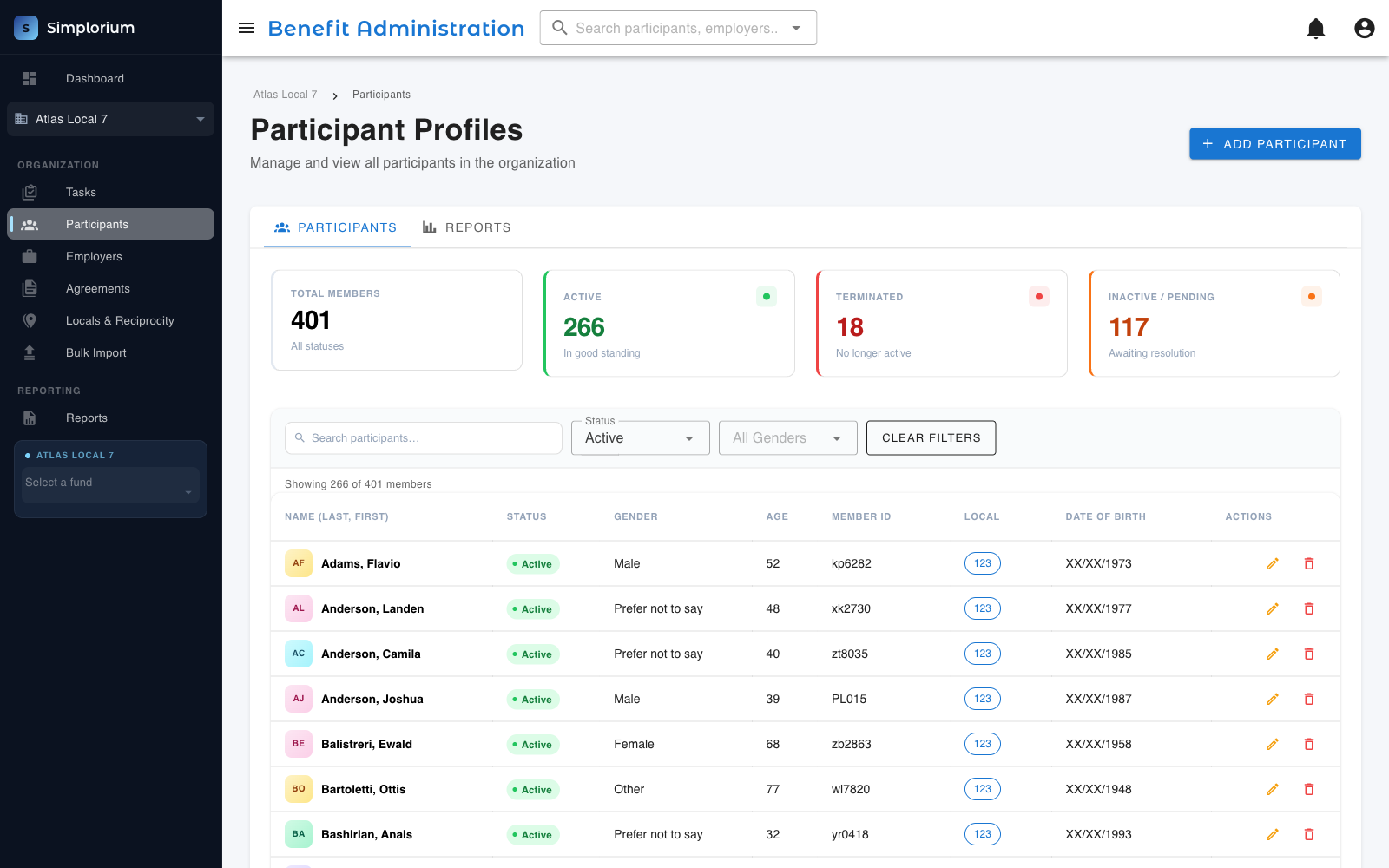Screen dimensions: 1389x868
Task: Expand the Atlas Local 7 organization selector
Action: (110, 119)
